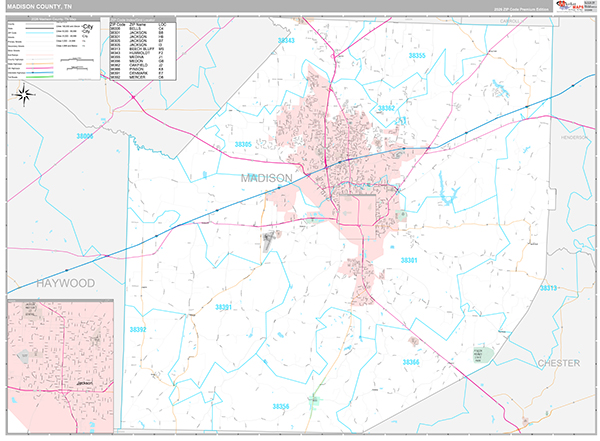Click the large 'City' sample in legend
The width and height of the screenshot is (600, 441).
coord(88,28)
